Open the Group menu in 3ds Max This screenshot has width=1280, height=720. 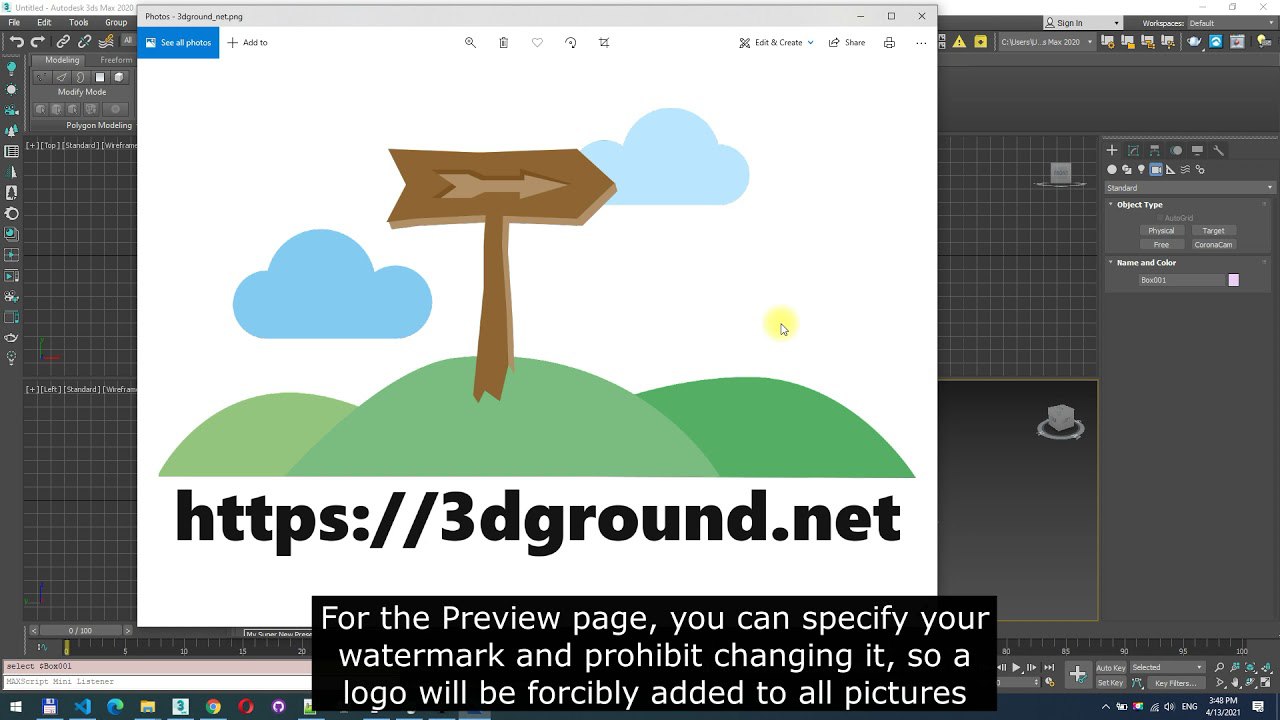(116, 22)
